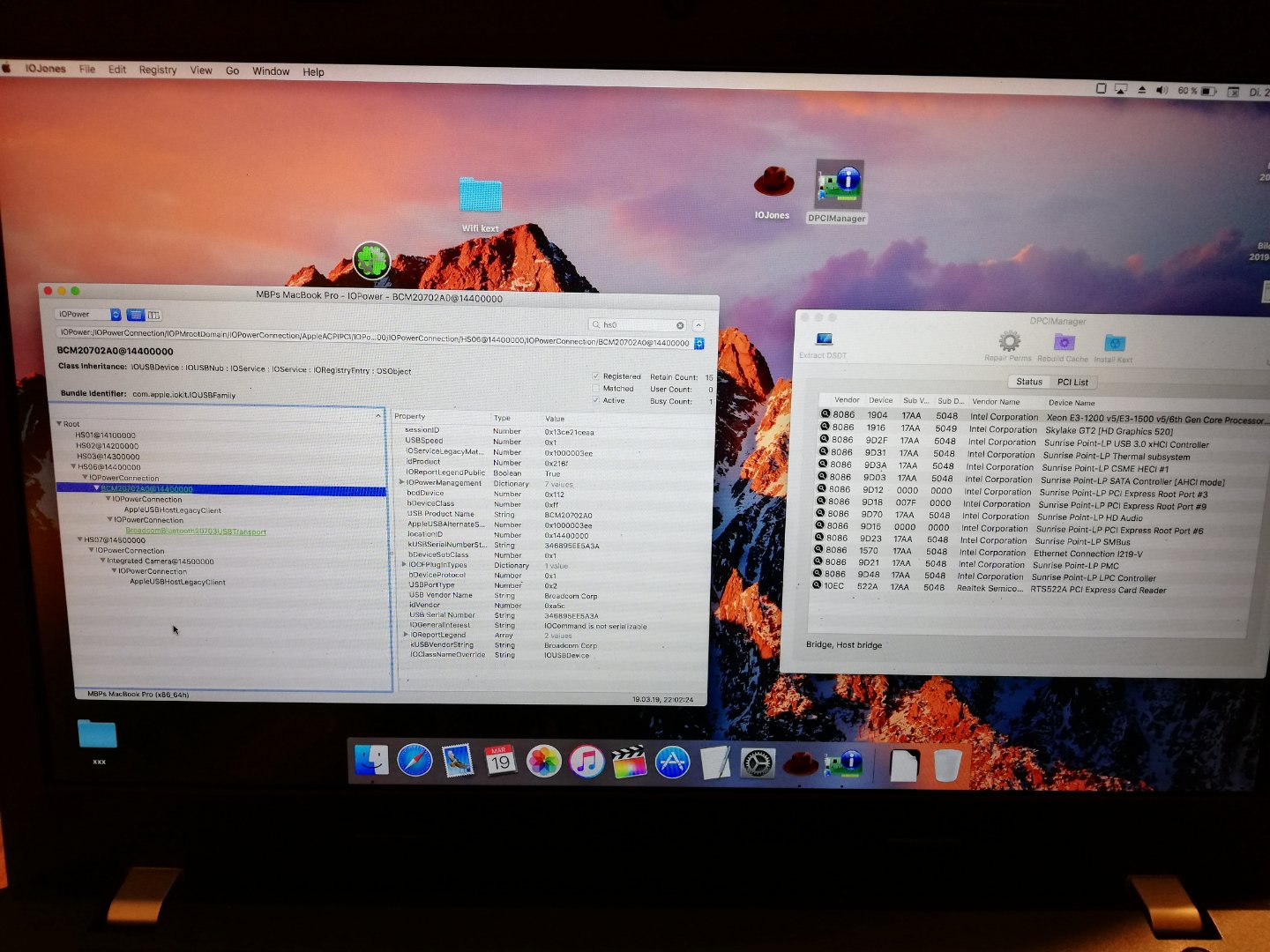This screenshot has height=952, width=1270.
Task: Click inside the hs0 search field
Action: pos(639,325)
